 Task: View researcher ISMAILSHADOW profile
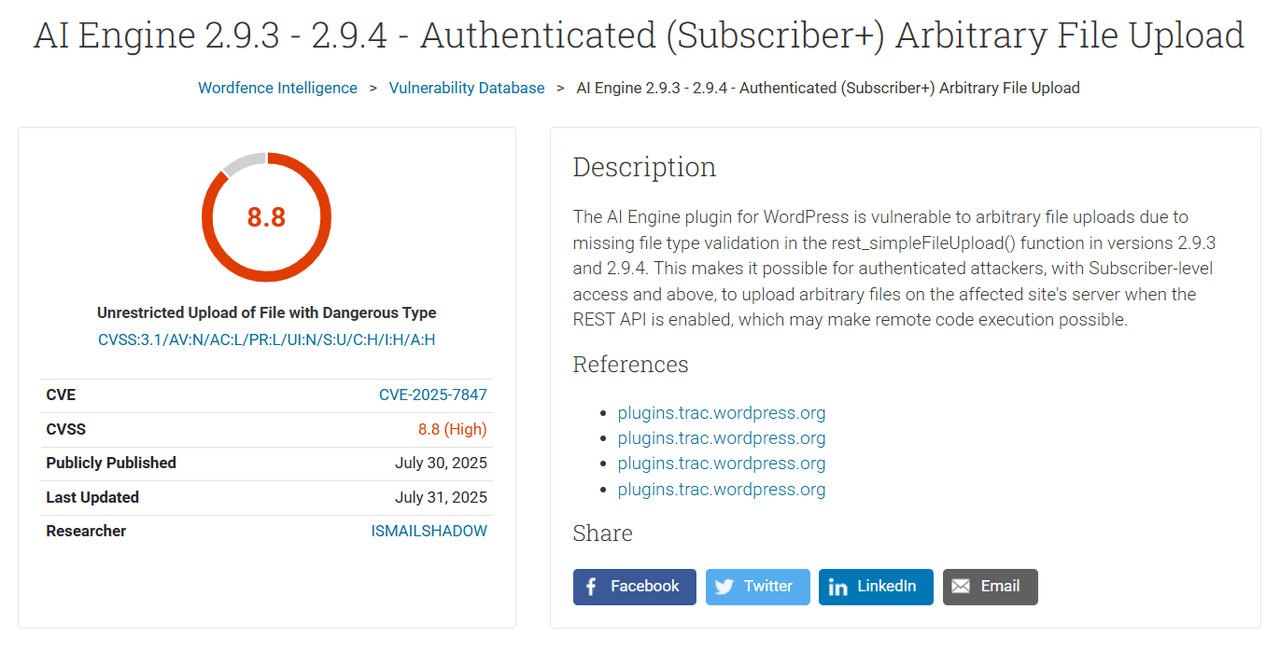(429, 531)
